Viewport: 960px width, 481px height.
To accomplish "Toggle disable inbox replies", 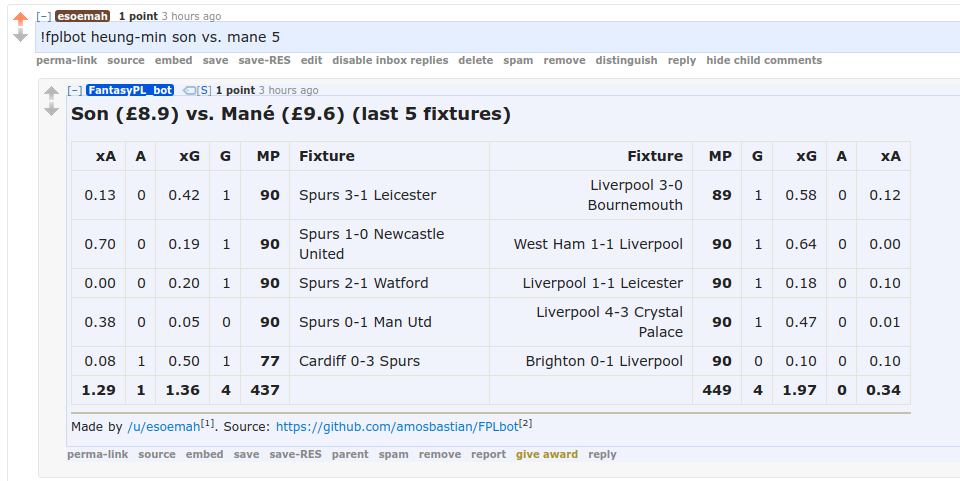I will click(x=390, y=60).
